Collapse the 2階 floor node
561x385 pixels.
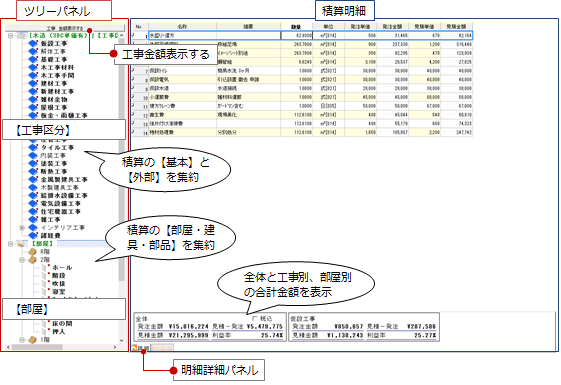pos(22,260)
